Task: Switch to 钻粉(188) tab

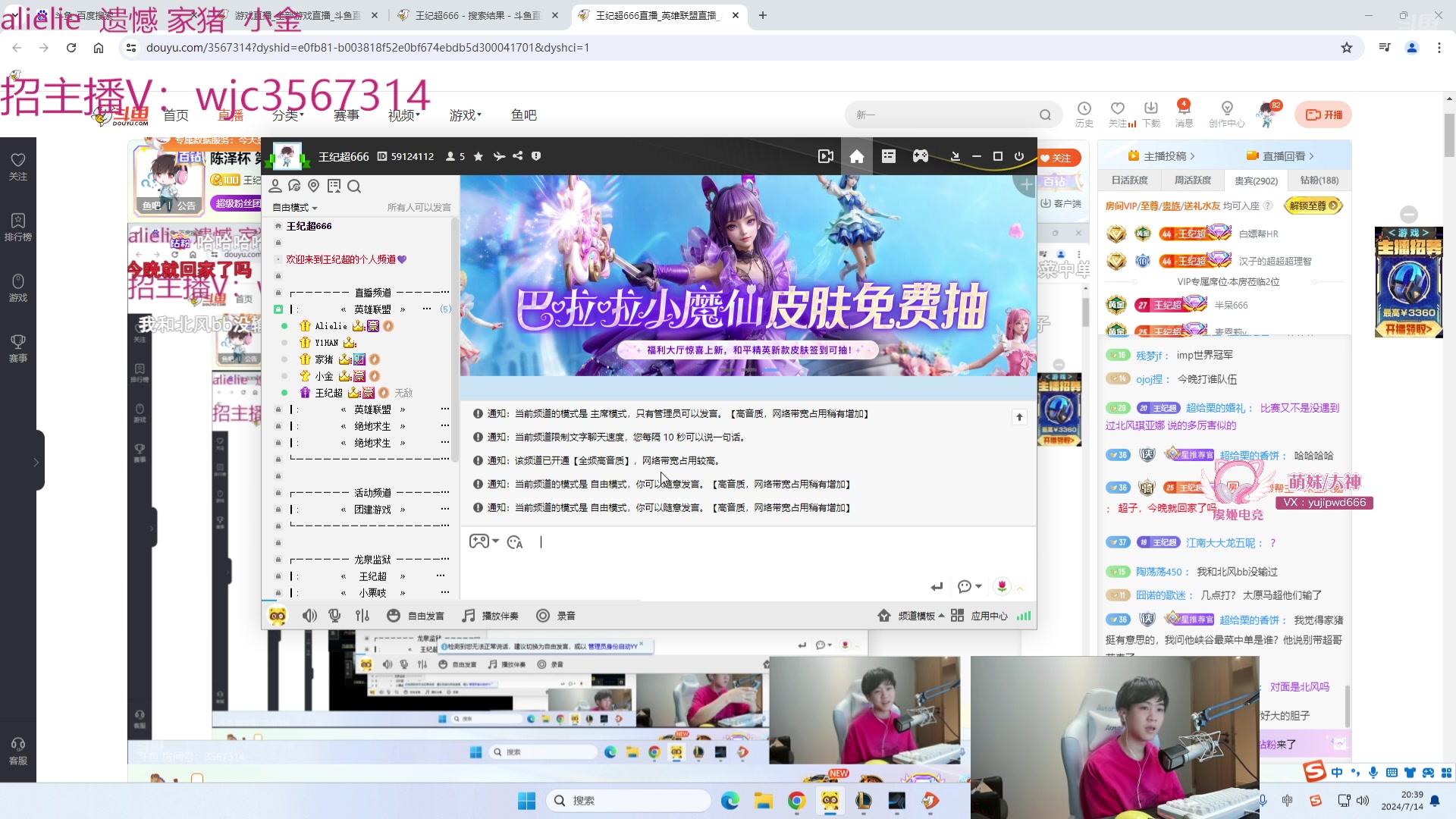Action: pos(1319,180)
